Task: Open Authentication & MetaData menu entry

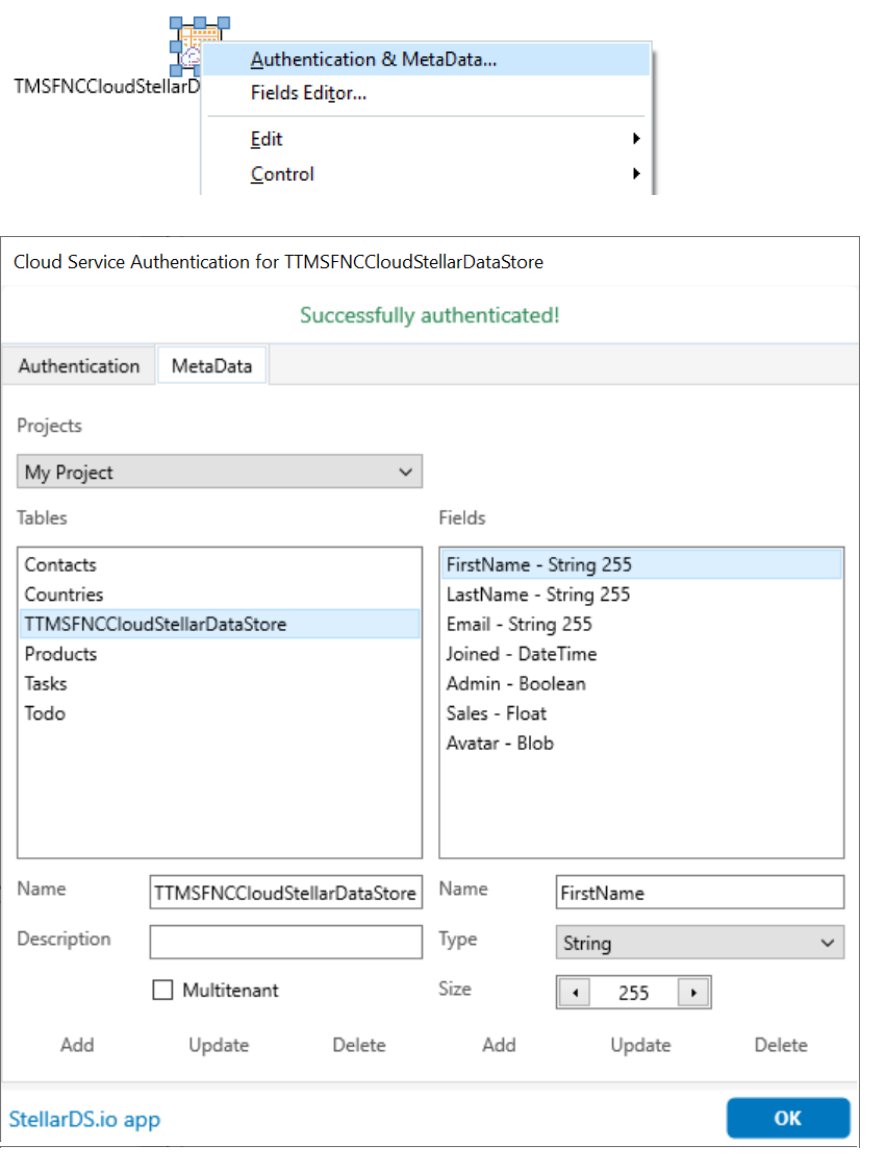Action: point(426,59)
